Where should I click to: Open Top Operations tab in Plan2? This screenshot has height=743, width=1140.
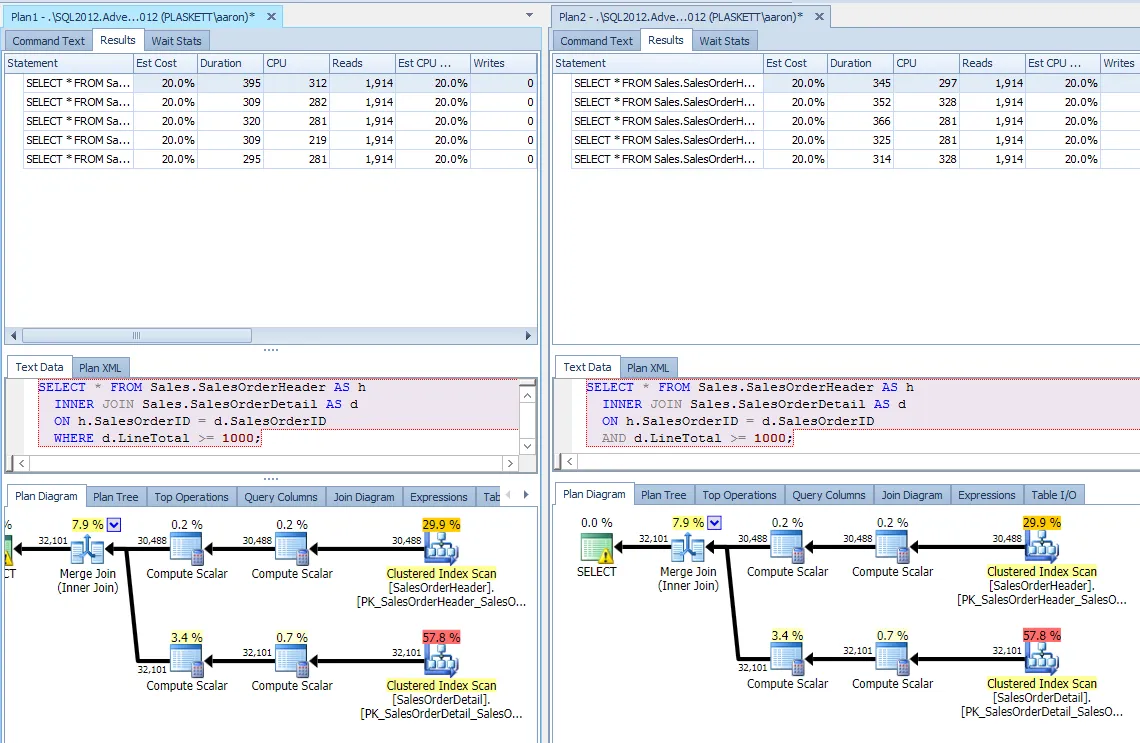(x=739, y=495)
